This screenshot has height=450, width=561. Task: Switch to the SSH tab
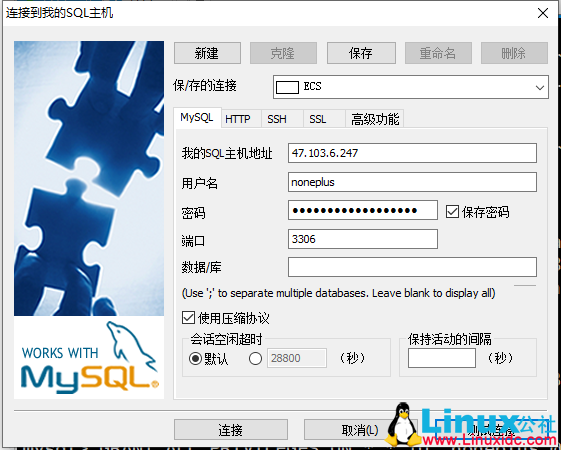[277, 119]
